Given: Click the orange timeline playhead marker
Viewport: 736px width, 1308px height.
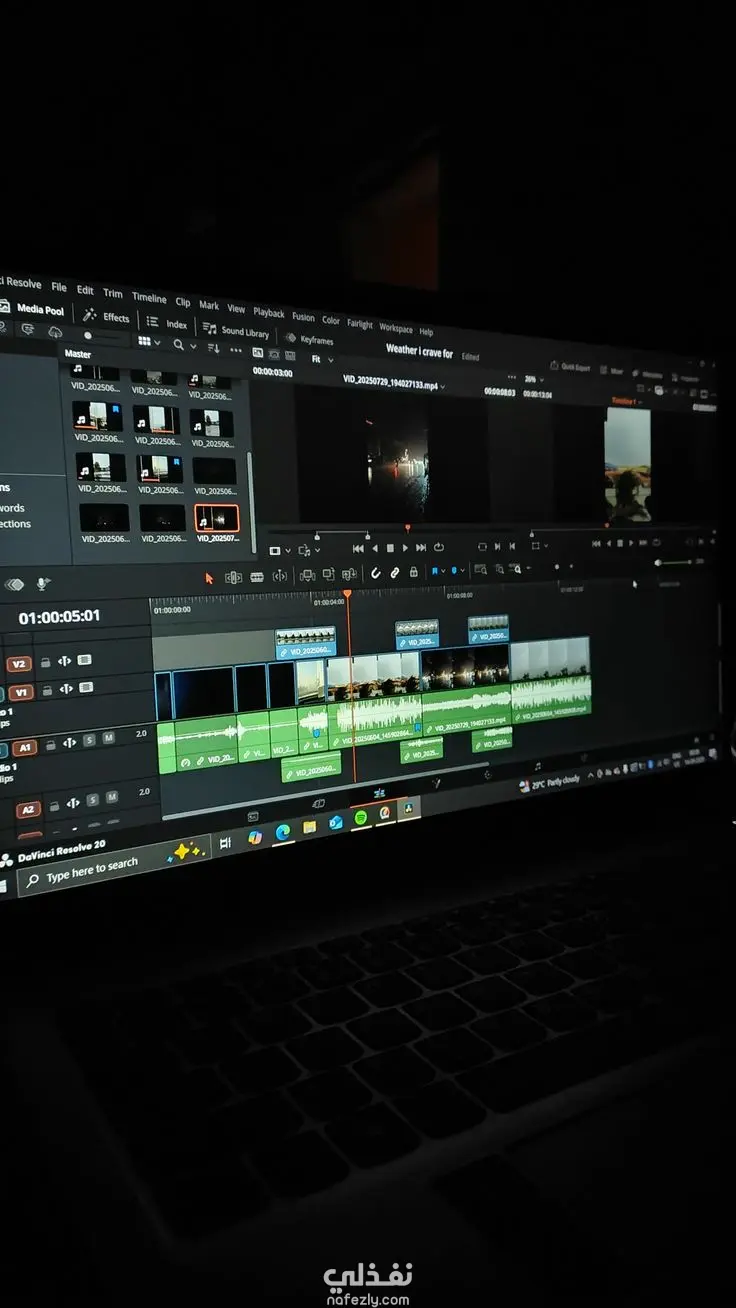Looking at the screenshot, I should tap(347, 594).
